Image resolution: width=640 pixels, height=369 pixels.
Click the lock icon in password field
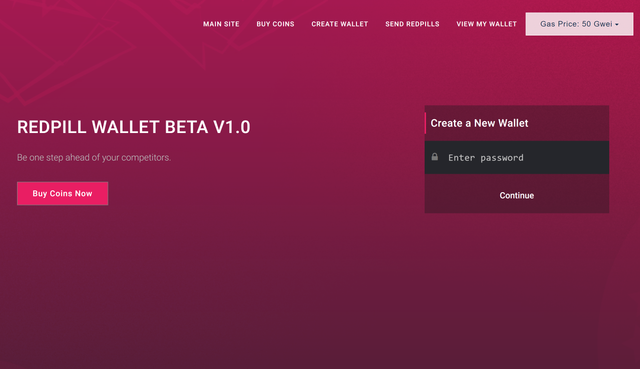435,157
